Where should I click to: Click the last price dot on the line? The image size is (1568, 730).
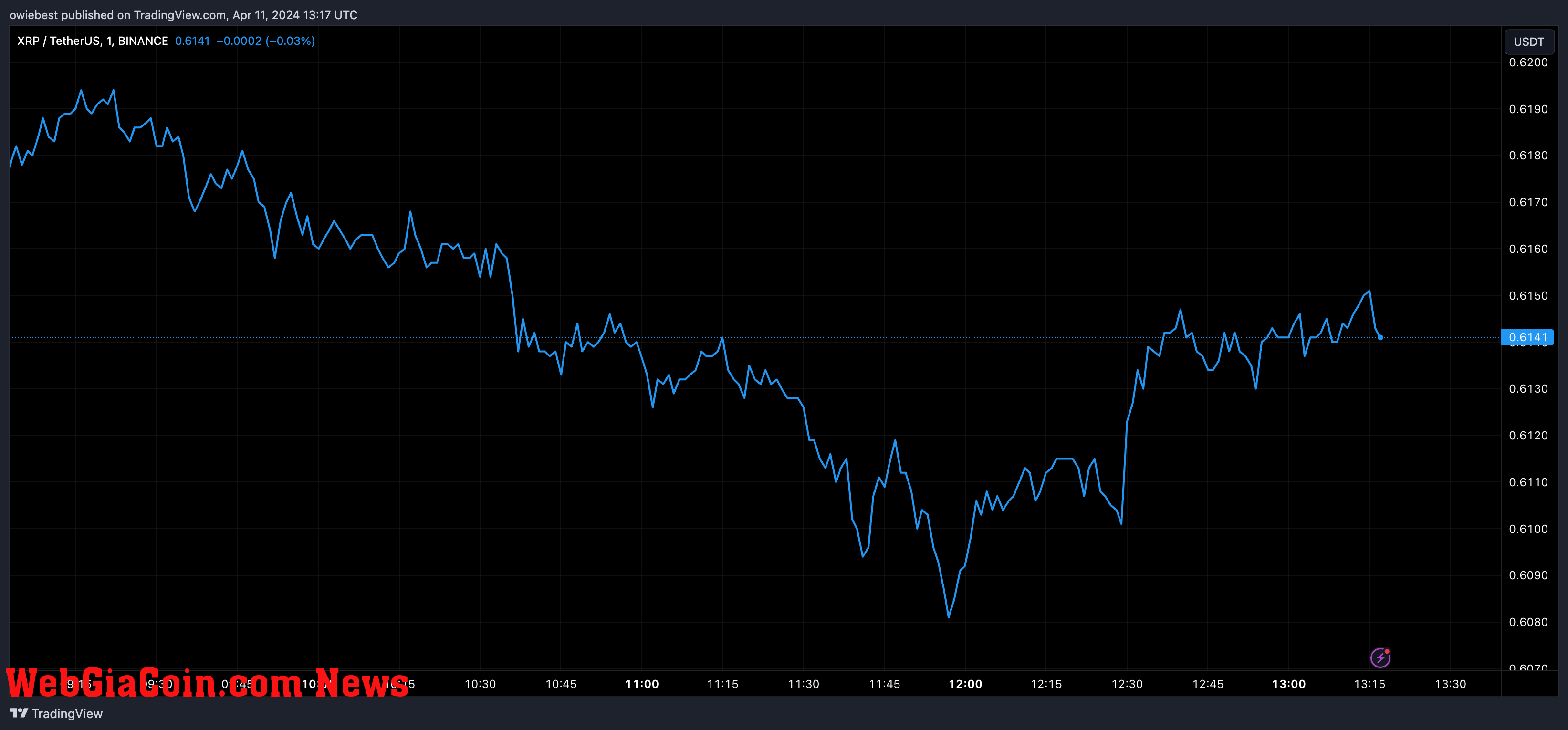(x=1380, y=337)
